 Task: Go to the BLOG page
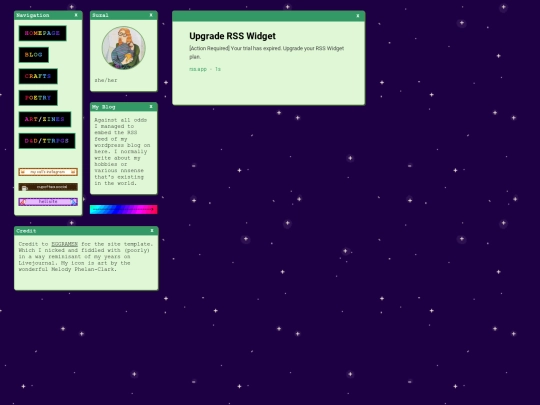tap(34, 55)
